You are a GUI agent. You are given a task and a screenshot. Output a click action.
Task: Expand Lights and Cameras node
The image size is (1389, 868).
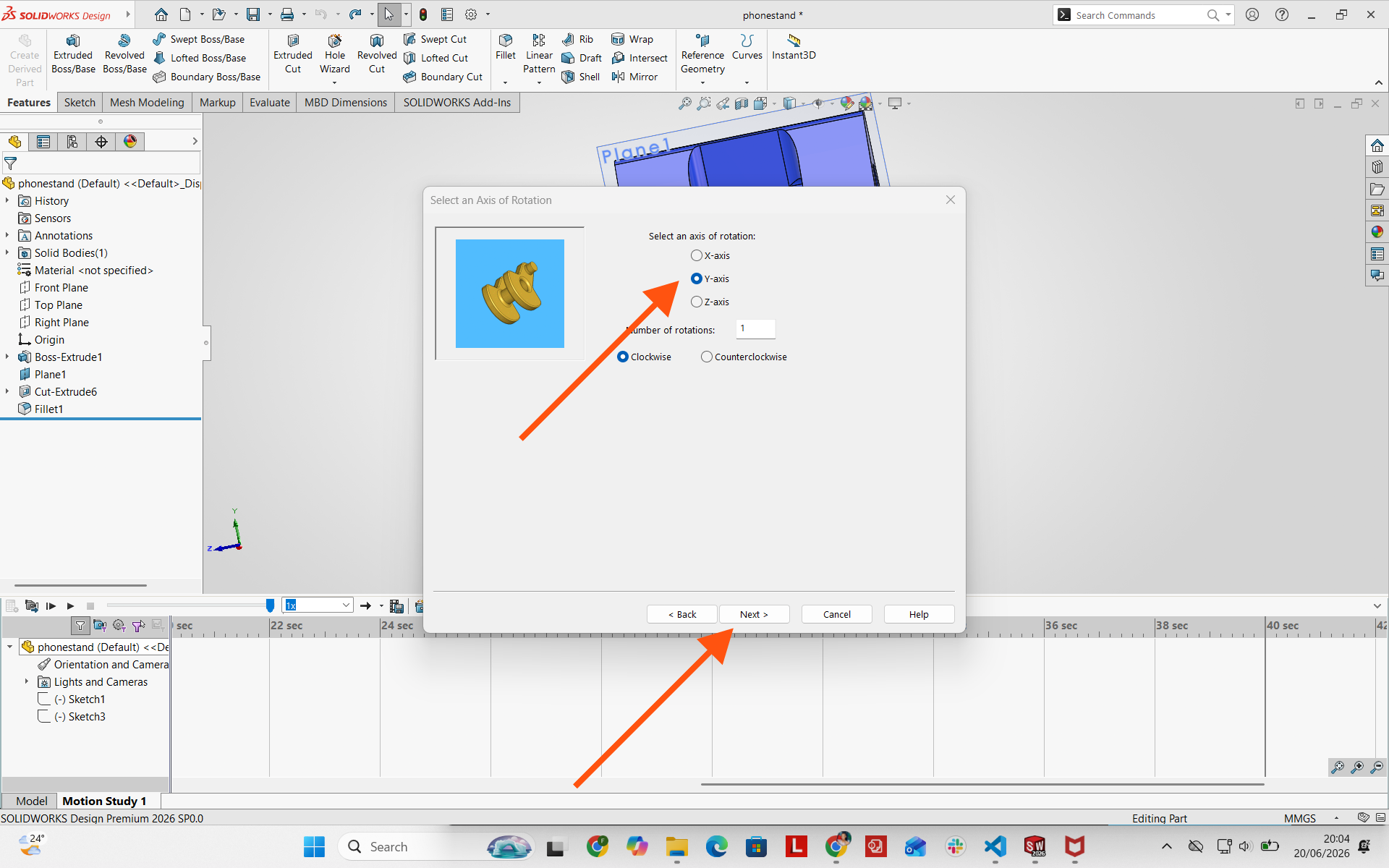(x=27, y=681)
